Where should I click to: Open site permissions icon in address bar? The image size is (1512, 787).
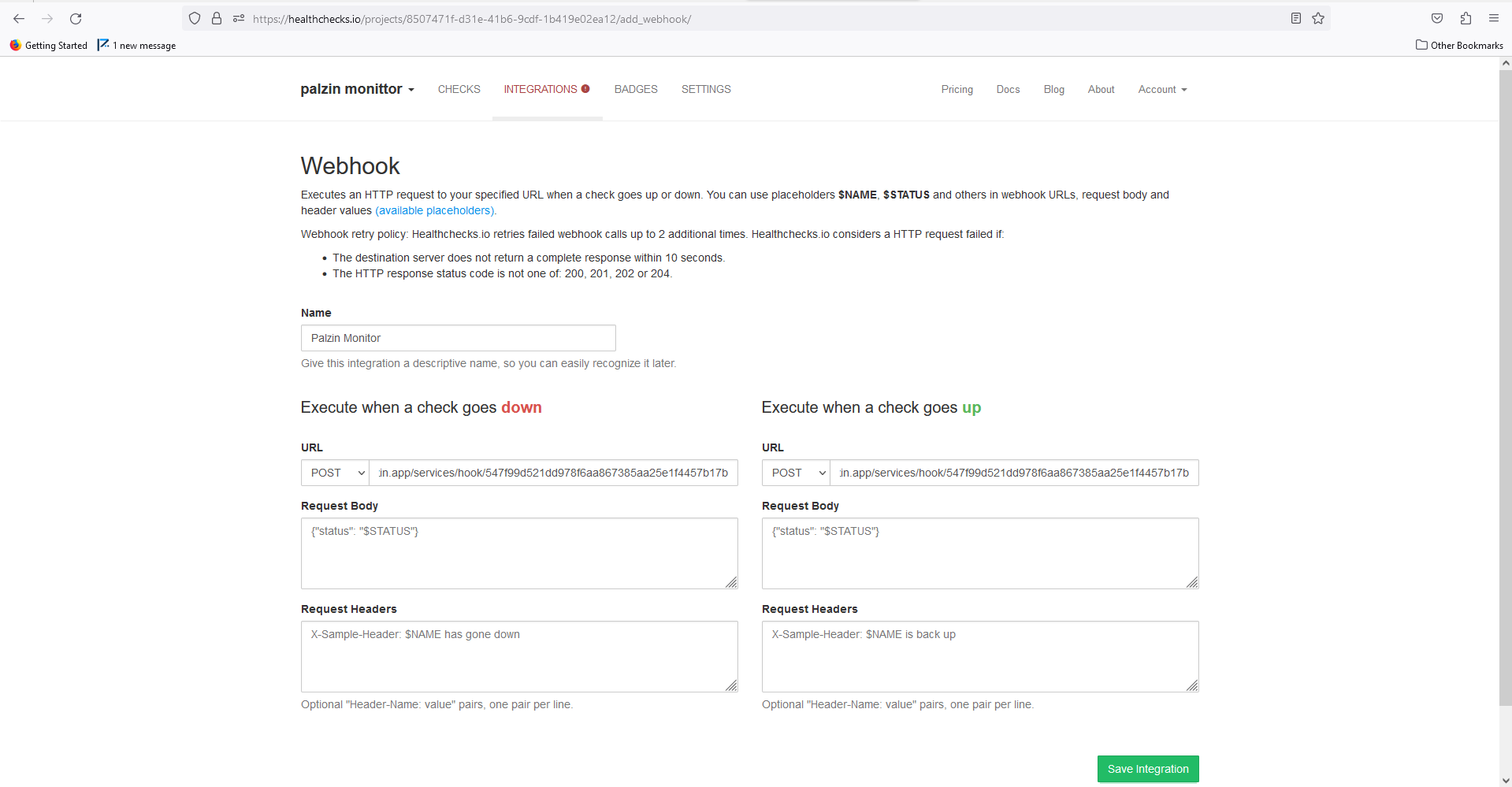pyautogui.click(x=239, y=18)
